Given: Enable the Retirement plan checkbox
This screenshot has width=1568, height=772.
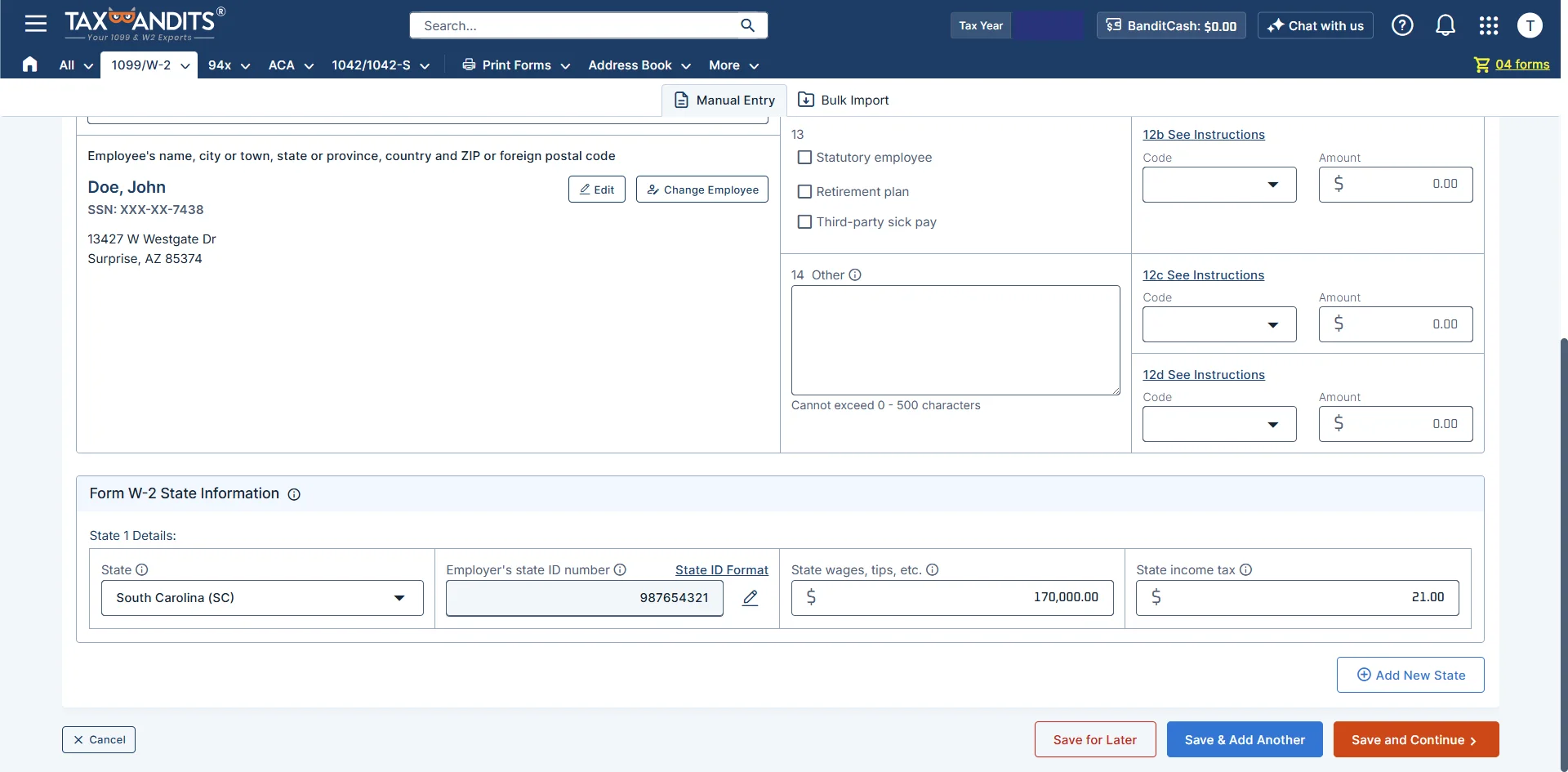Looking at the screenshot, I should pos(804,192).
